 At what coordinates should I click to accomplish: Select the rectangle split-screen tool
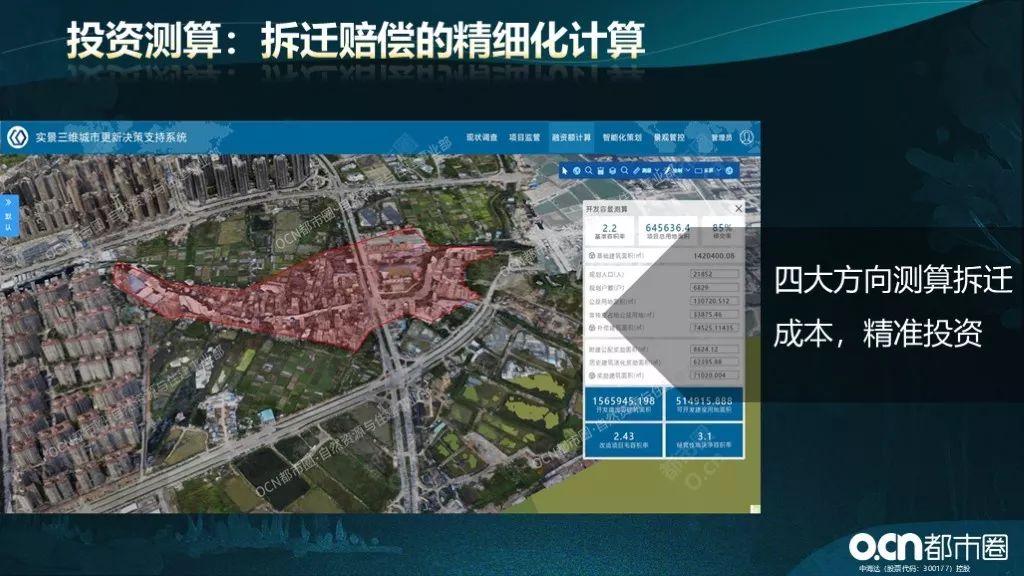click(x=698, y=170)
